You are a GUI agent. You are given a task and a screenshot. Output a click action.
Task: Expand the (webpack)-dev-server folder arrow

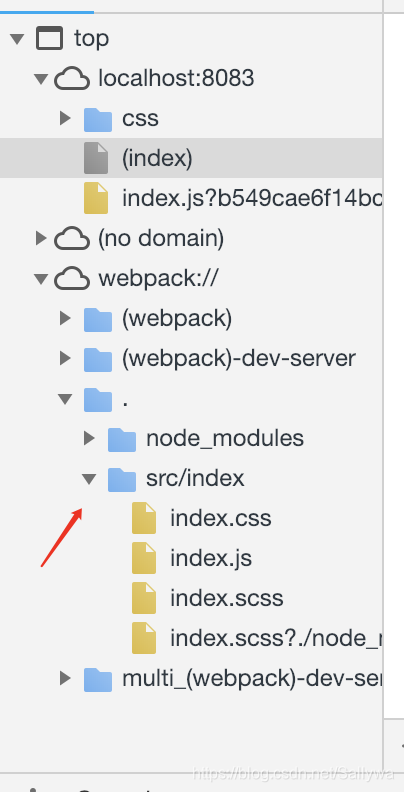pos(65,358)
